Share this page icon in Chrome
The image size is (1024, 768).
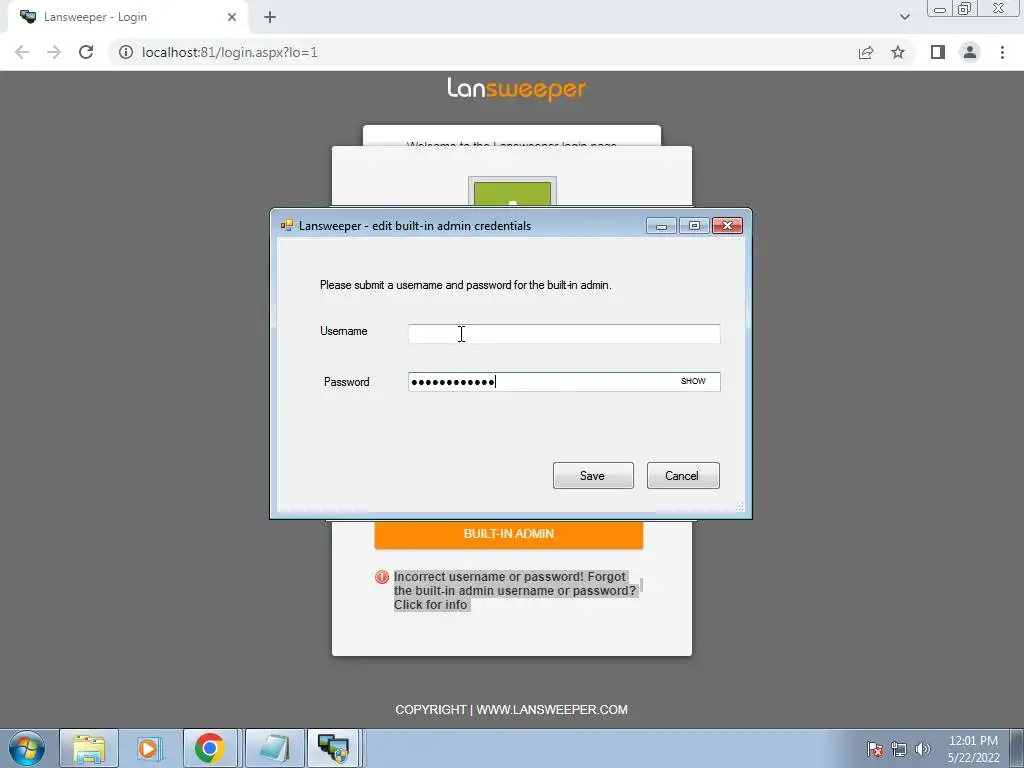click(866, 52)
